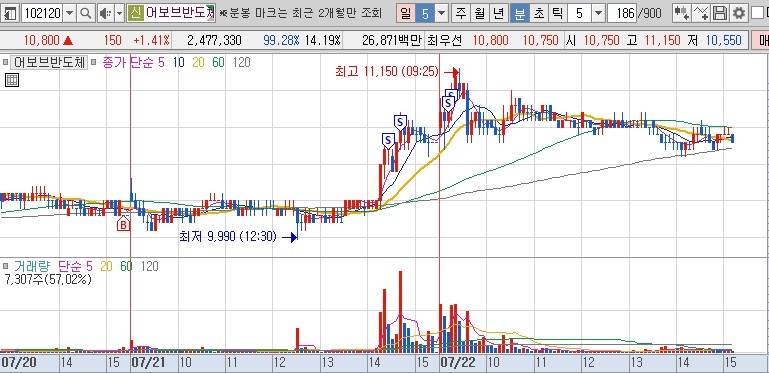Screen dimensions: 769x373
Task: Click volume value 2,477,330
Action: pyautogui.click(x=214, y=40)
